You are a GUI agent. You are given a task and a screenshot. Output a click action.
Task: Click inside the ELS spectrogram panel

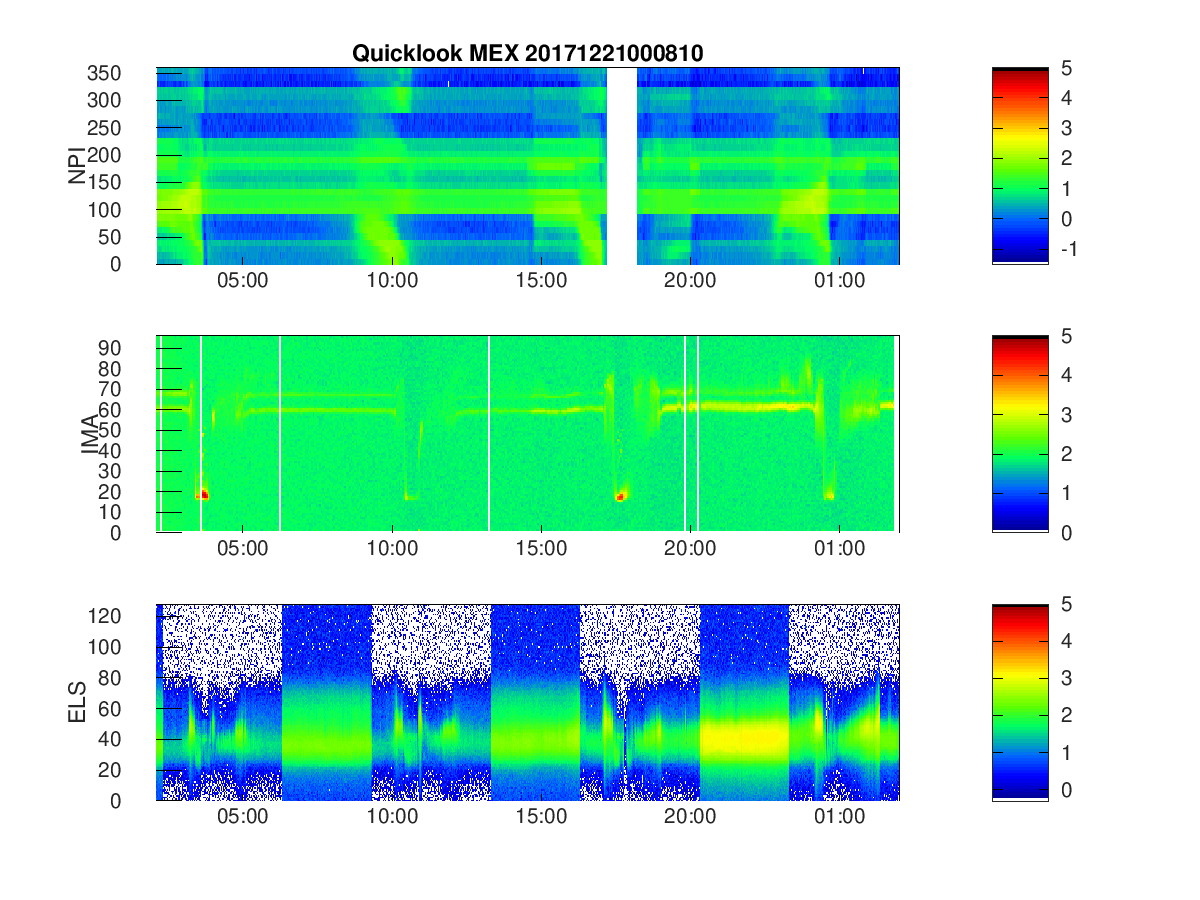pos(528,702)
